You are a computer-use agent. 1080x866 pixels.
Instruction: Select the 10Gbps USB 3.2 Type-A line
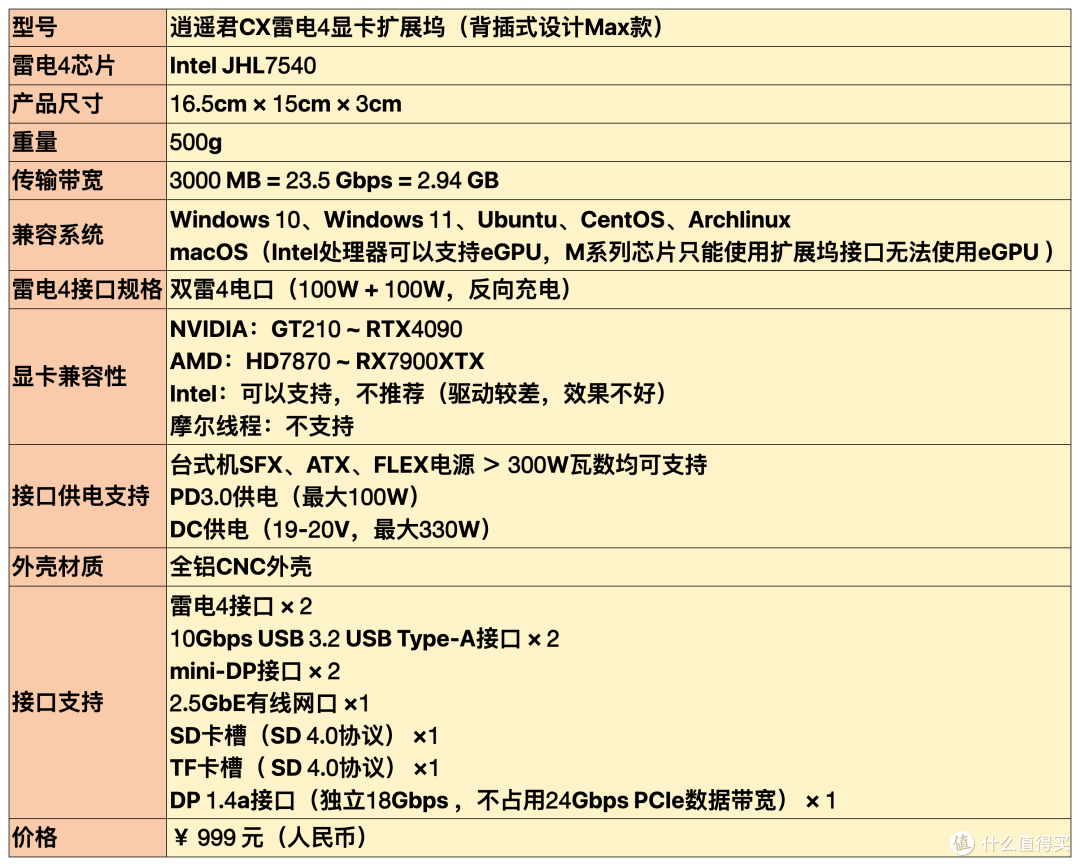[x=364, y=639]
